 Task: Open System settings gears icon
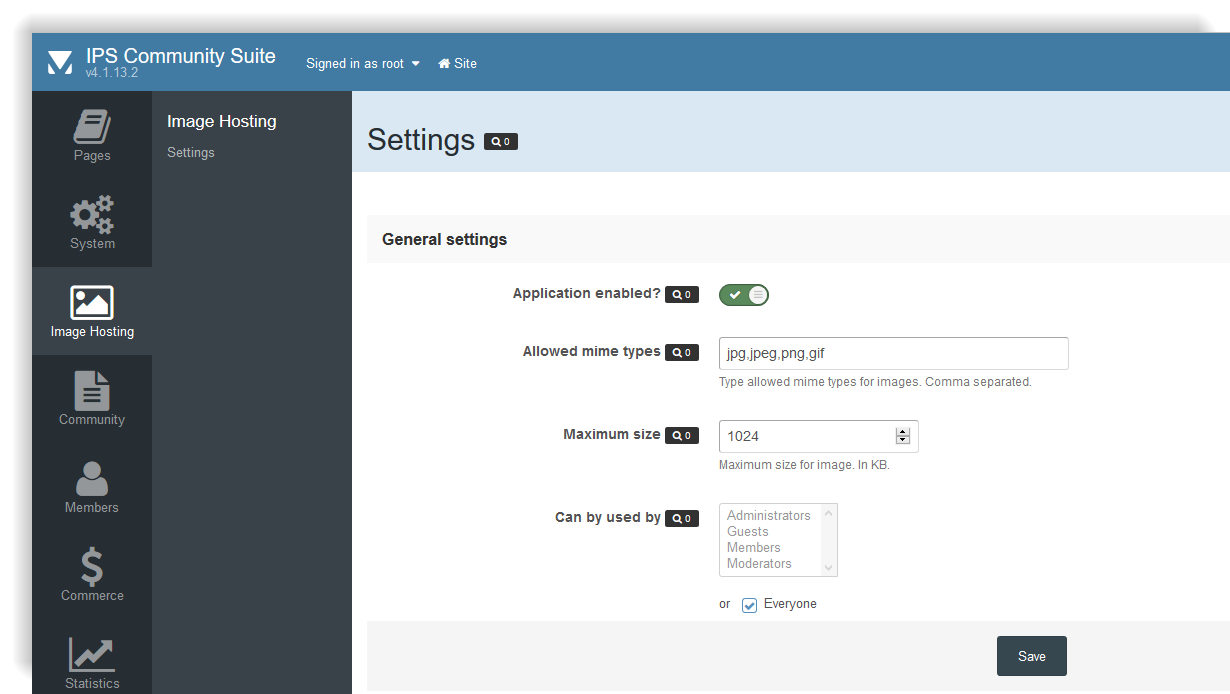tap(92, 215)
